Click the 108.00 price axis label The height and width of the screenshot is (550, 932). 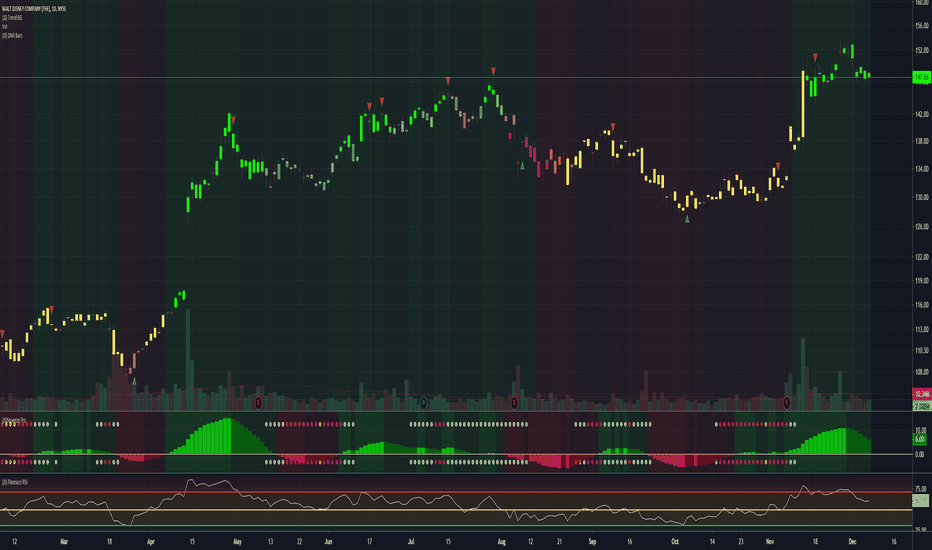pyautogui.click(x=922, y=372)
